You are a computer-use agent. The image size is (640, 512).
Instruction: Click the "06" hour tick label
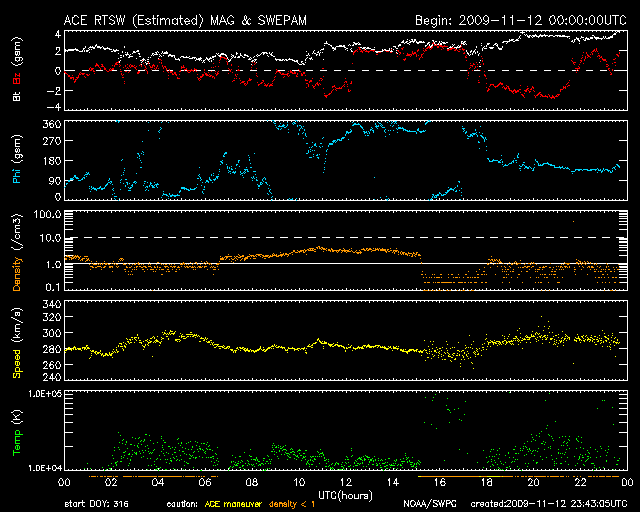[x=205, y=483]
